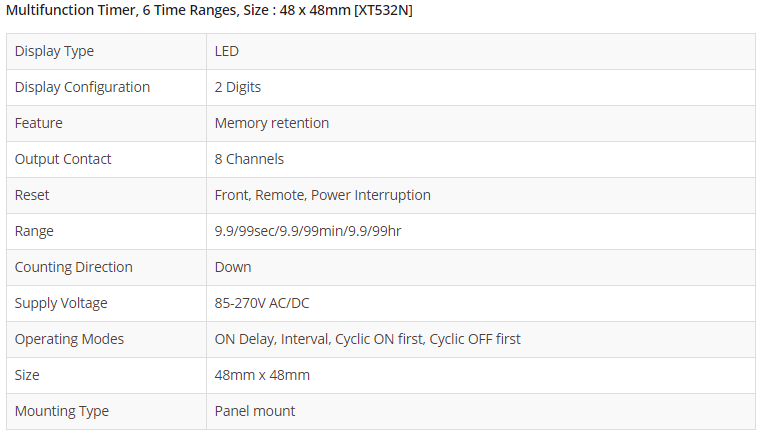Click the ON Delay, Interval, Cyclic modes text

(x=367, y=339)
